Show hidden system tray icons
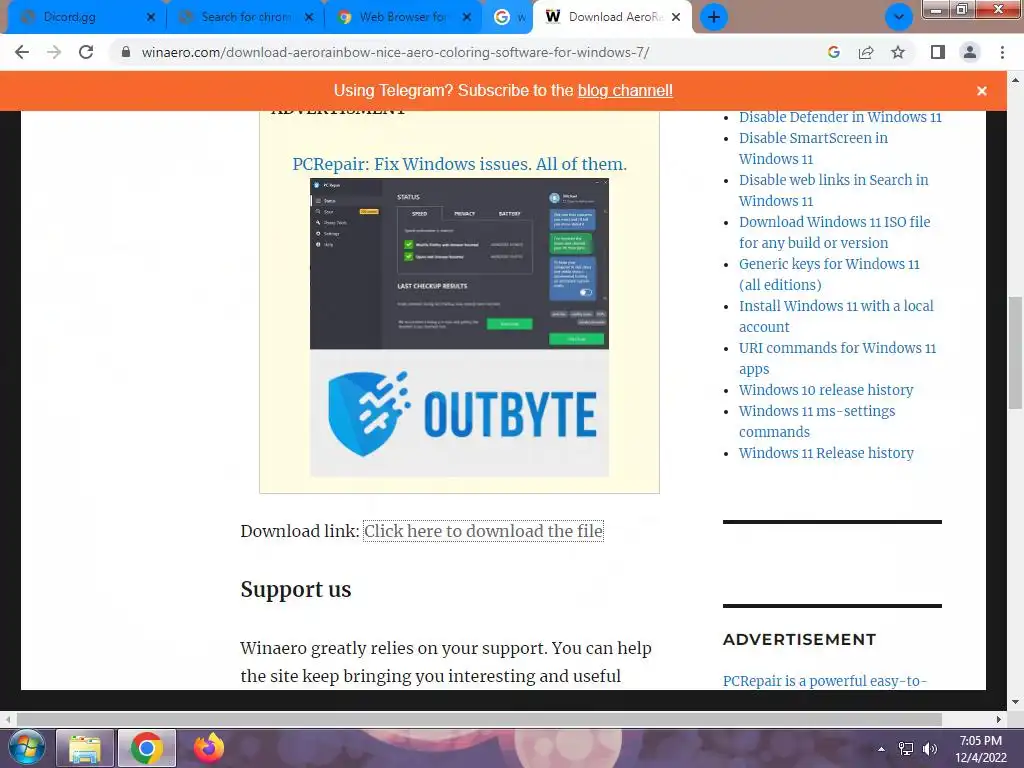This screenshot has height=768, width=1024. (x=881, y=749)
